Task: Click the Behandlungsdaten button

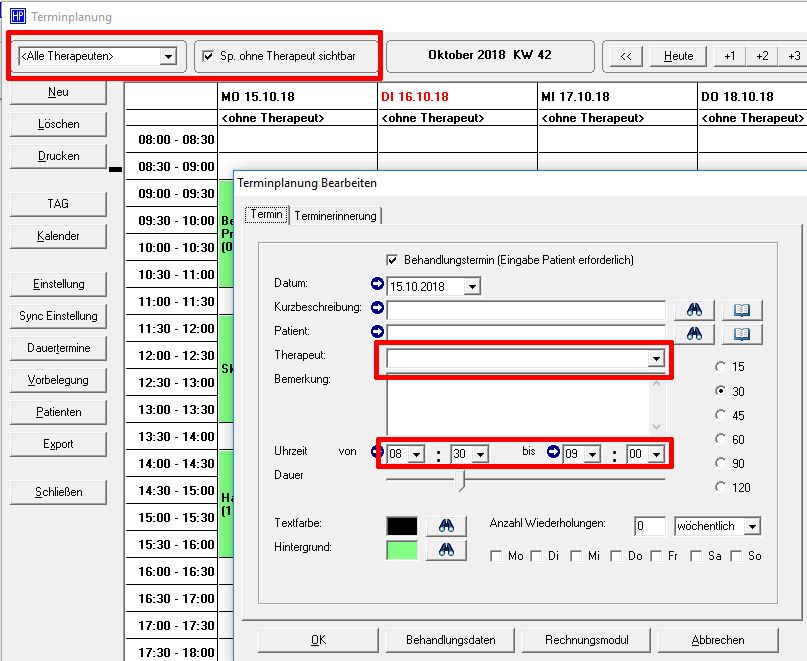Action: (x=450, y=640)
